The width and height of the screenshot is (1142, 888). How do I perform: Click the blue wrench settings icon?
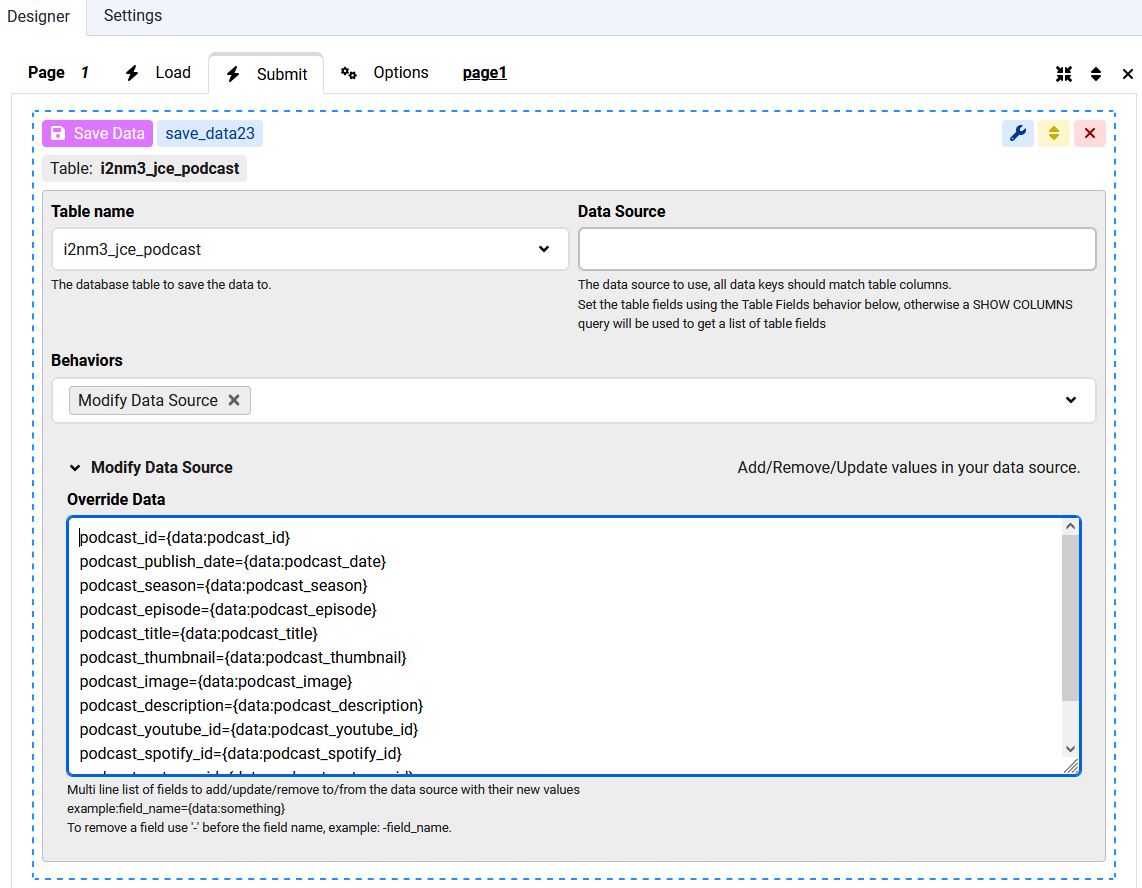[x=1017, y=134]
